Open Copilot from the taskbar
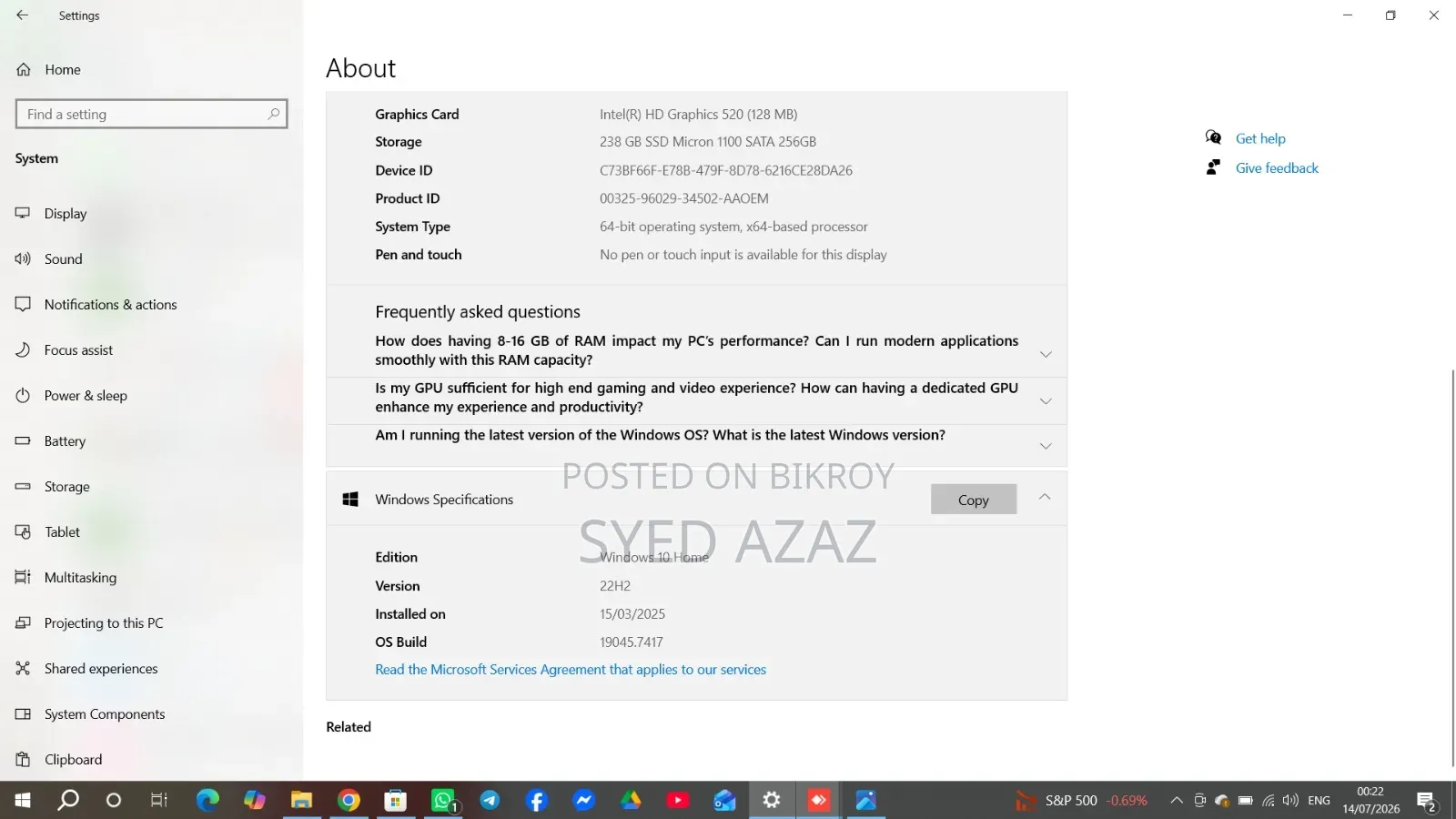The height and width of the screenshot is (819, 1456). pyautogui.click(x=255, y=801)
